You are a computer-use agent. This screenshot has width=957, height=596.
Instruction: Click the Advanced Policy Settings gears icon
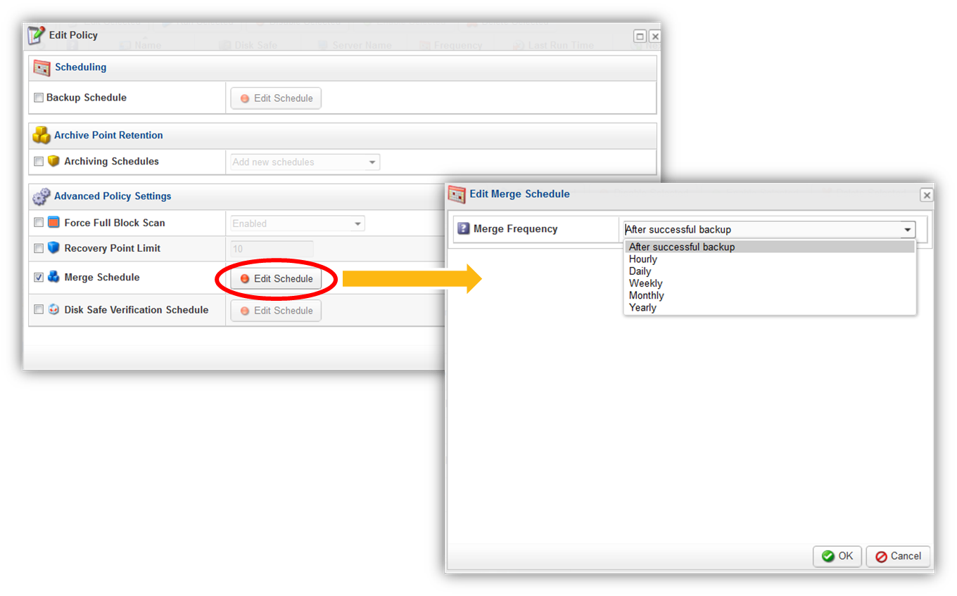pos(42,196)
